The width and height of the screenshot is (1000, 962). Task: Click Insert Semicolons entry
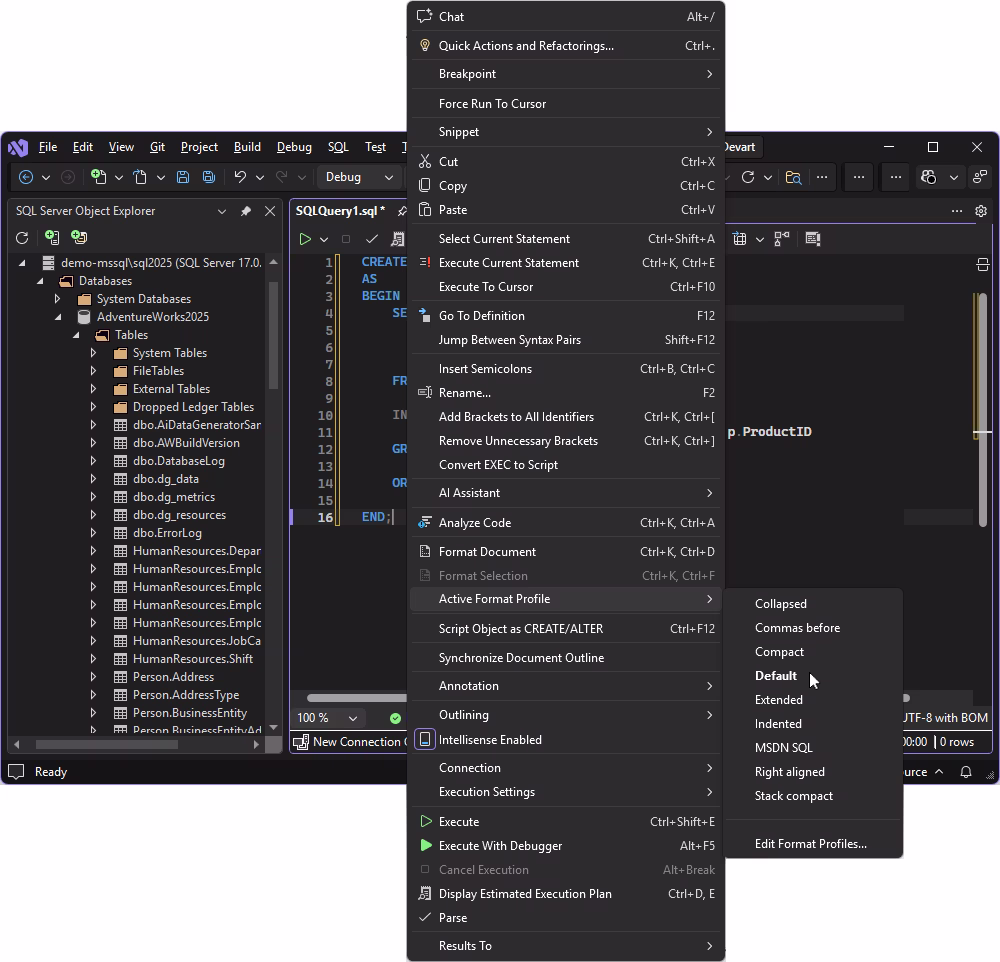[566, 369]
